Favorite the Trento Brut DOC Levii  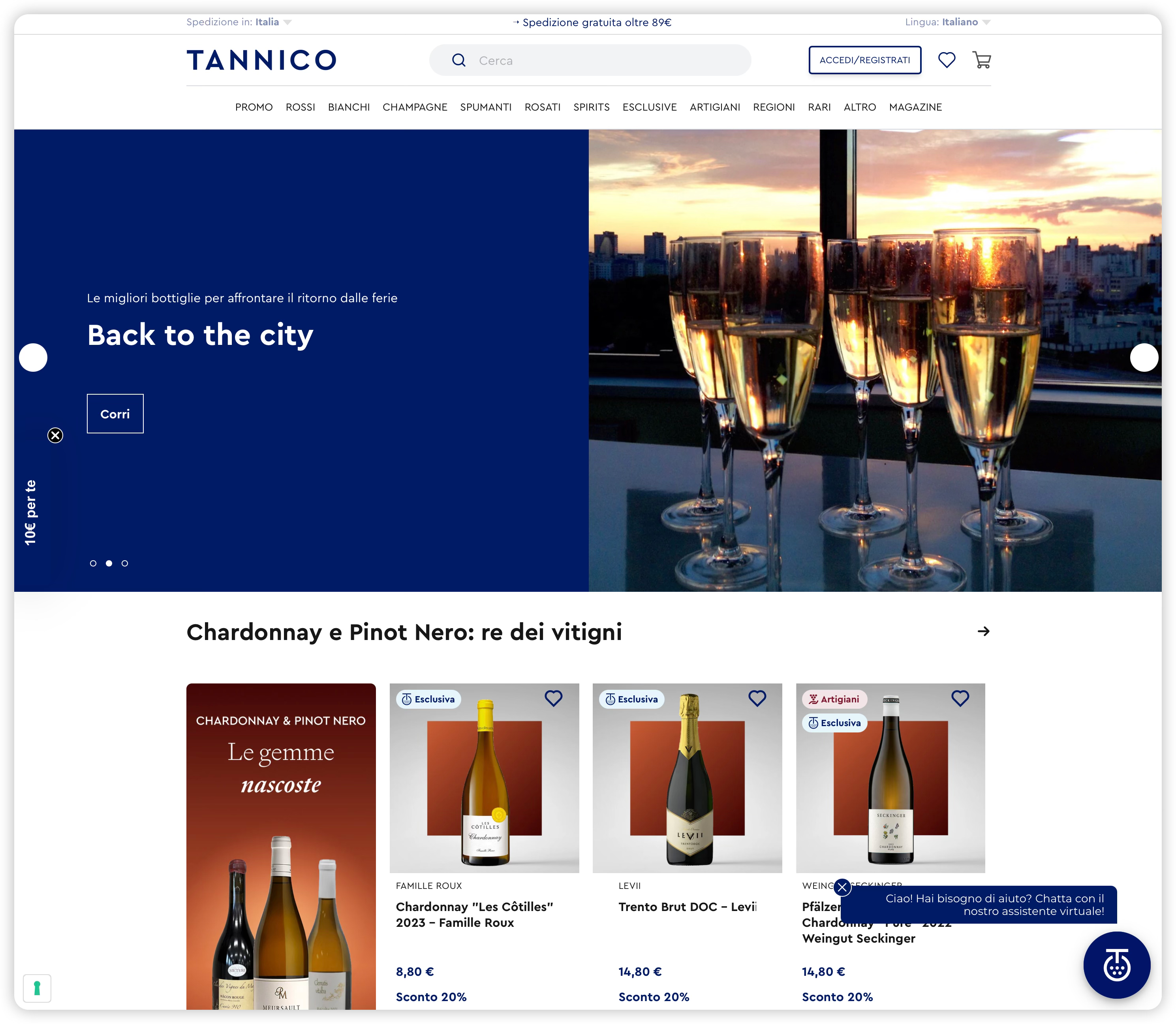(757, 698)
